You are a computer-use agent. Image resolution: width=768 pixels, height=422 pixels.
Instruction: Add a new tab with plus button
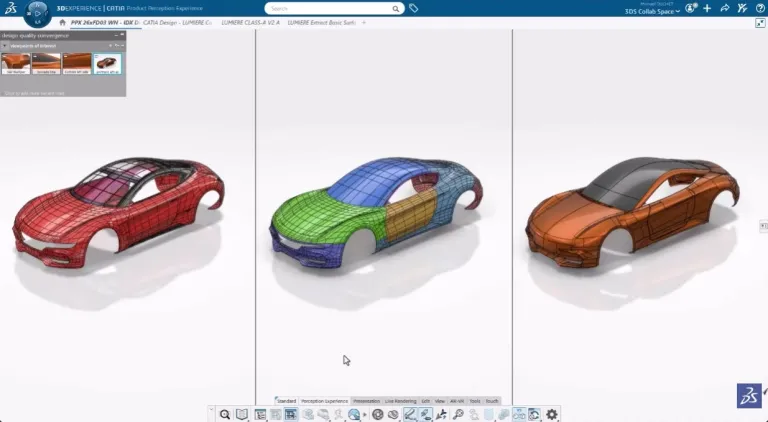(363, 23)
